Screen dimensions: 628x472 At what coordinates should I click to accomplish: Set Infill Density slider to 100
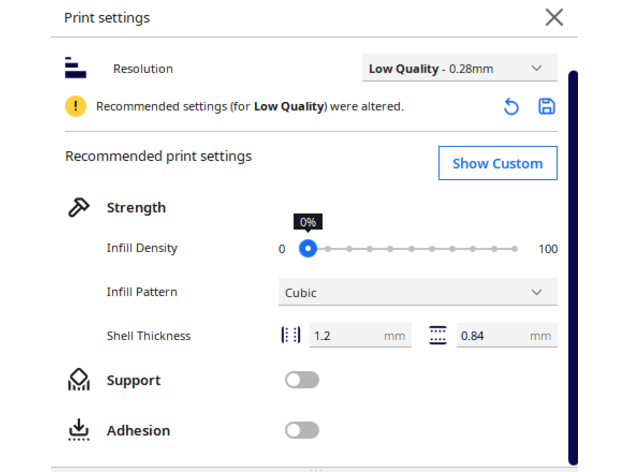pos(514,248)
